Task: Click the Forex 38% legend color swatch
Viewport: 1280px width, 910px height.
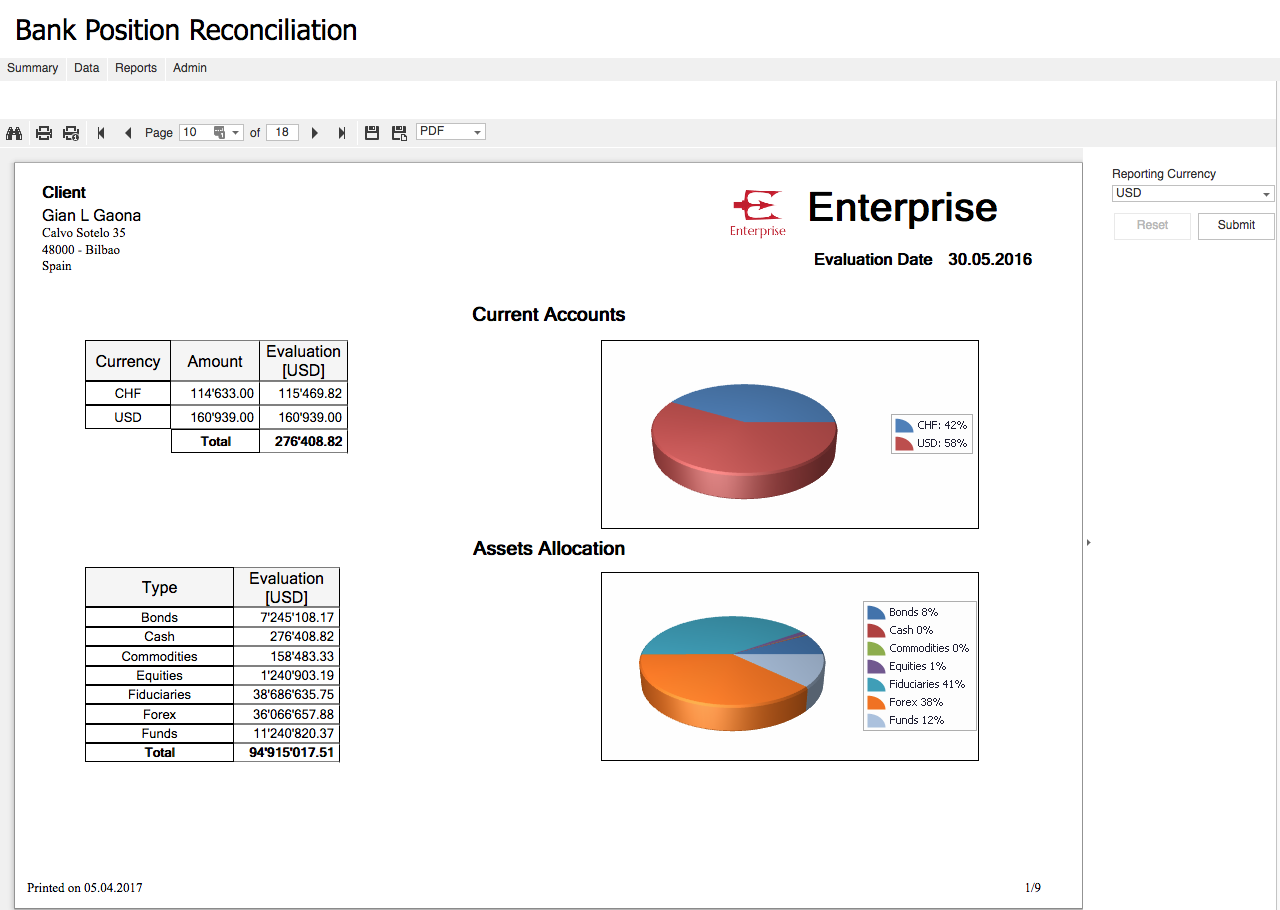Action: pos(876,703)
